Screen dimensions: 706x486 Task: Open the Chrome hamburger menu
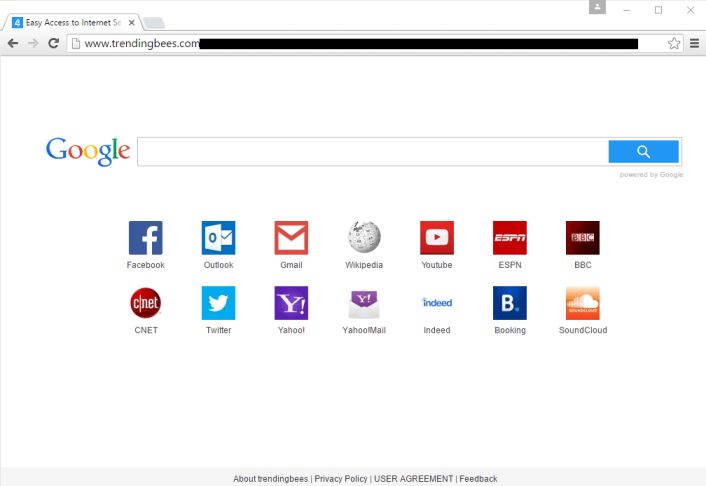(694, 43)
